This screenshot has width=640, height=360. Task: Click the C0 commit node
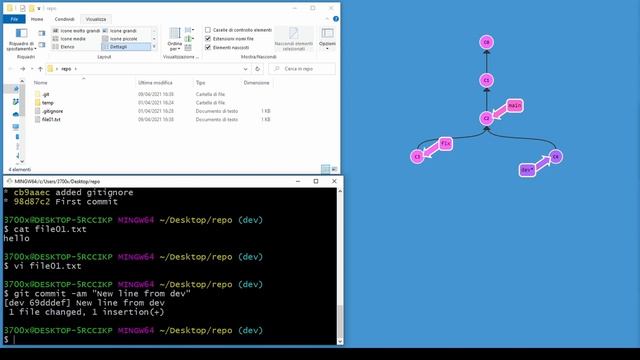486,42
